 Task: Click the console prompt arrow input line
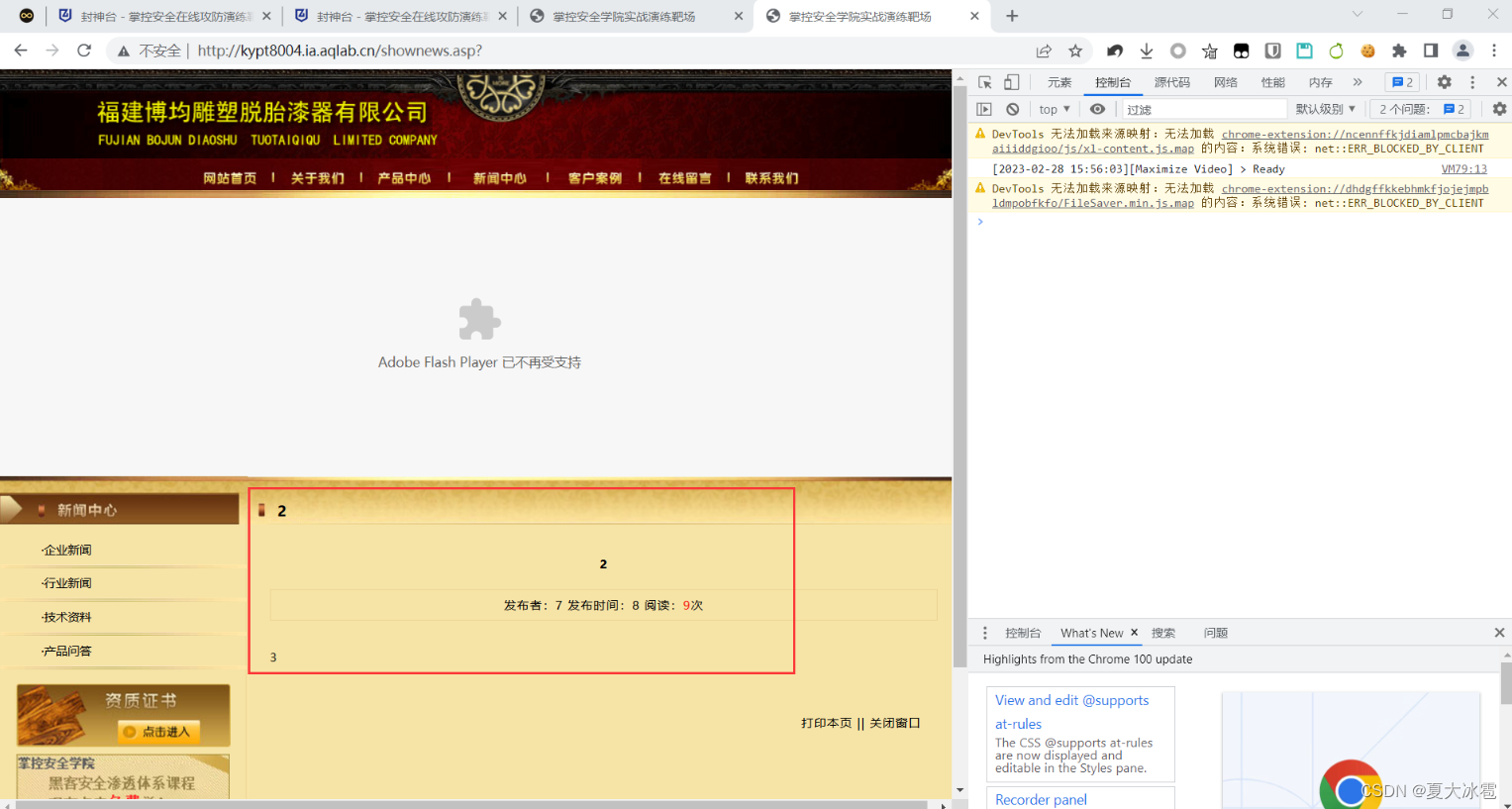1240,222
